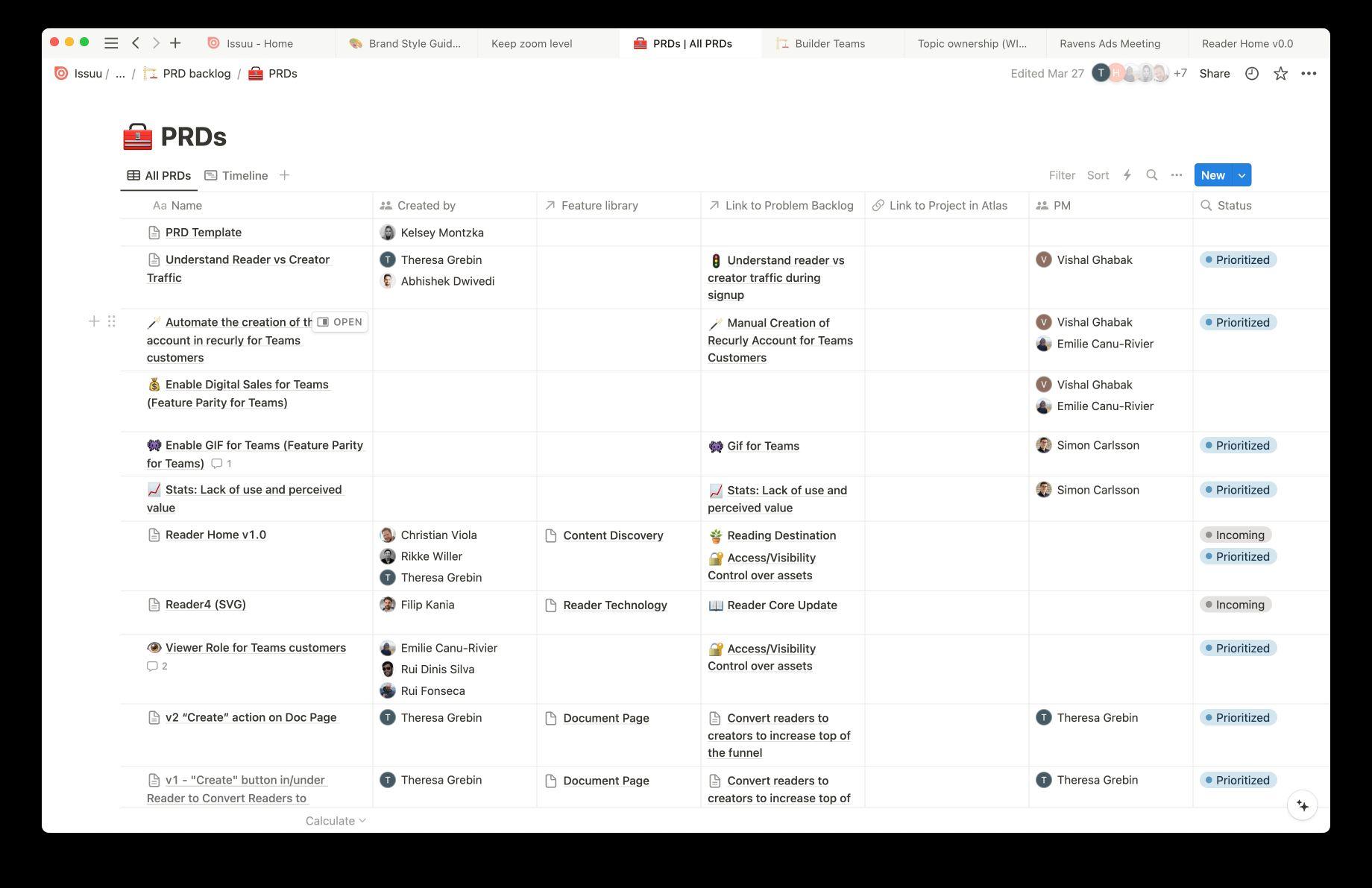
Task: Open the Created by column header menu
Action: pos(455,205)
